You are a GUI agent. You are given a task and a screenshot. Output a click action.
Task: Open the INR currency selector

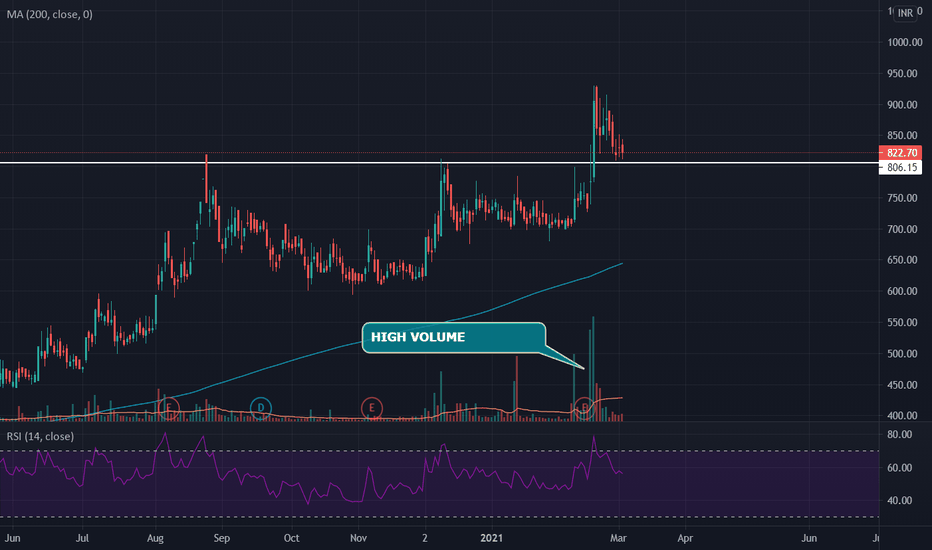point(905,12)
